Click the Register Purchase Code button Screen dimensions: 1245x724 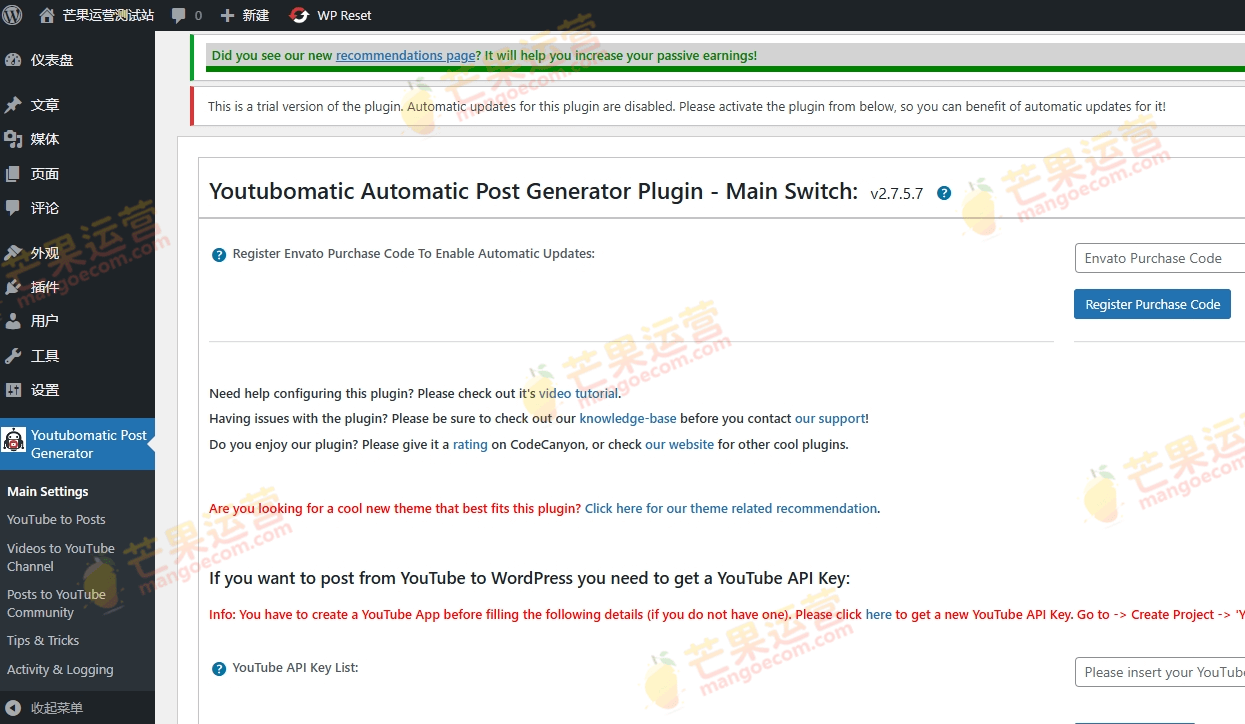[1152, 304]
